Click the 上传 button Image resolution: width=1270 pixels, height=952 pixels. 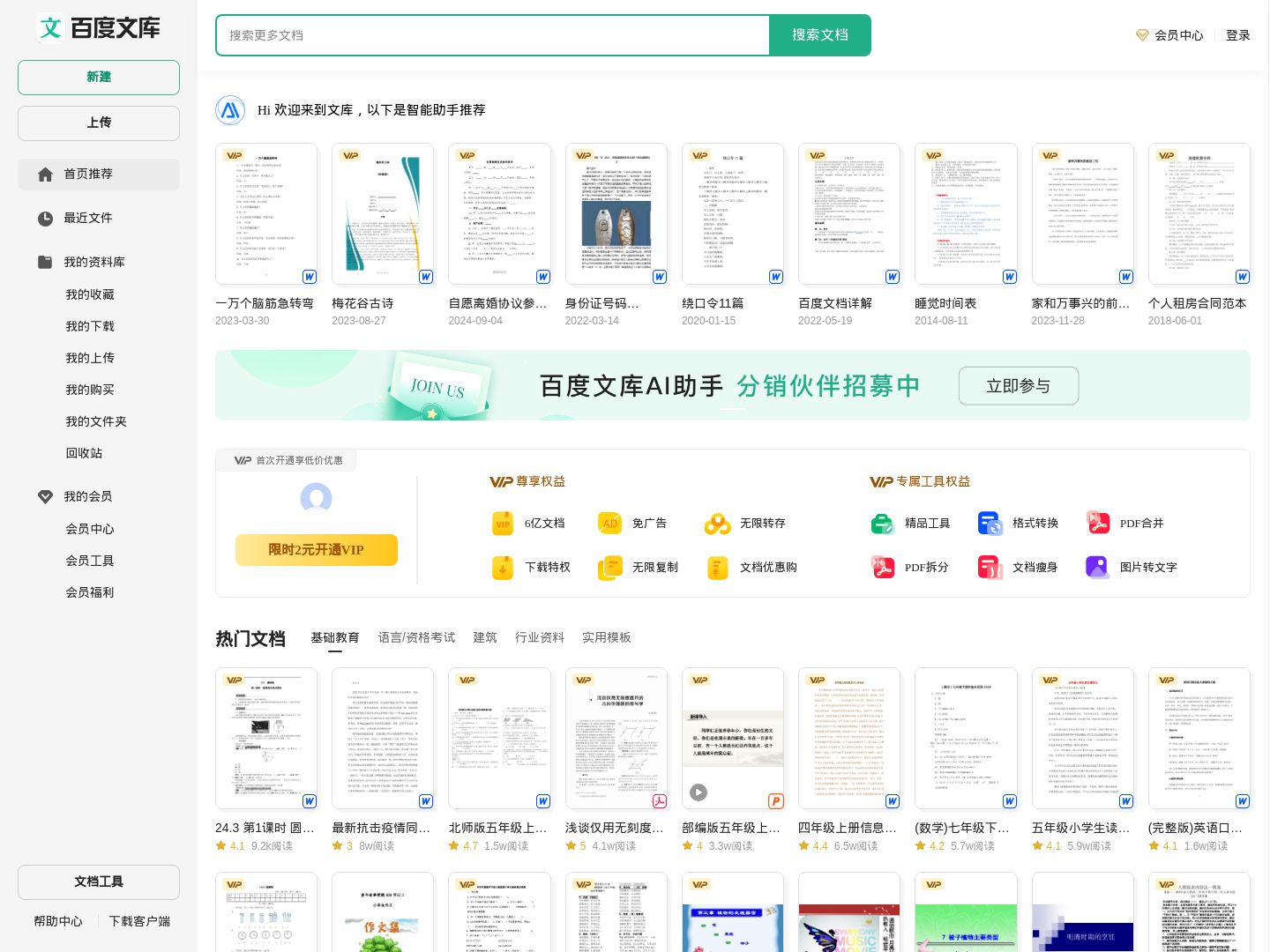point(99,123)
